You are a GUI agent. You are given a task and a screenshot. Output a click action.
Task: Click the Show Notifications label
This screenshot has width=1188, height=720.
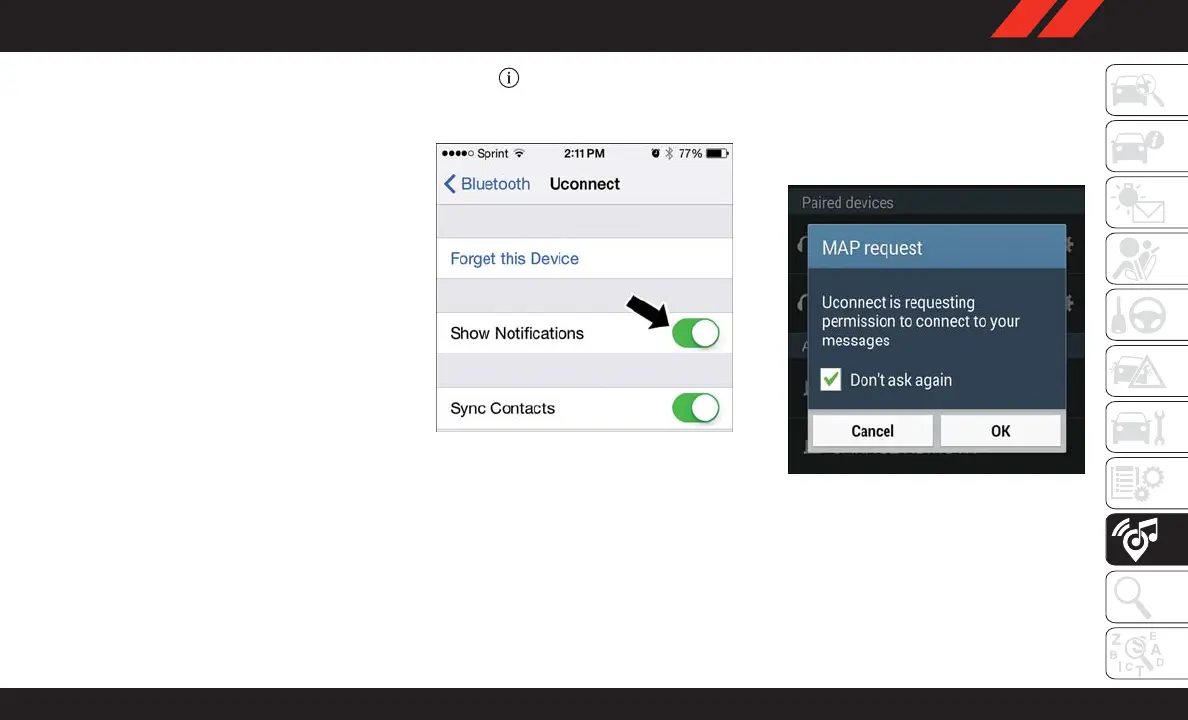pos(517,333)
